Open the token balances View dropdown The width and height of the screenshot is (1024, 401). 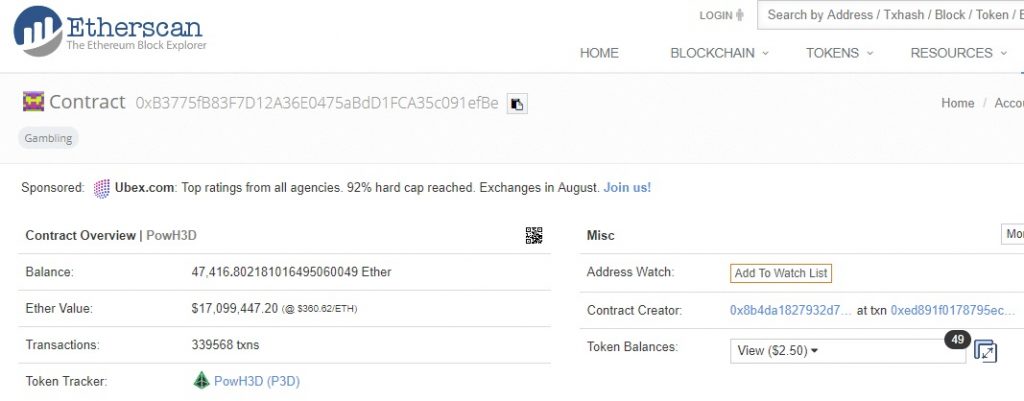[x=847, y=350]
